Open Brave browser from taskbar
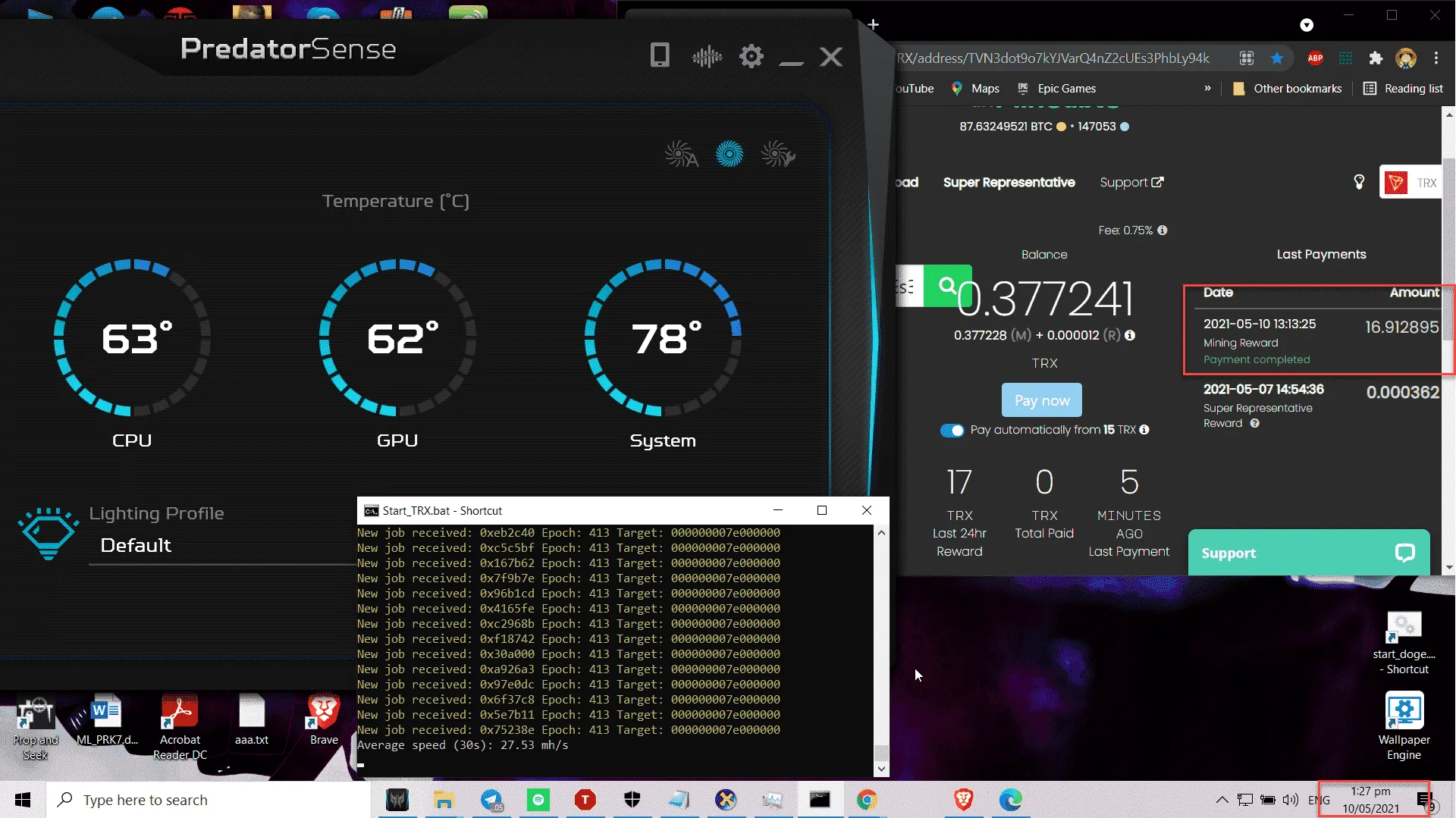The height and width of the screenshot is (818, 1456). [x=964, y=800]
